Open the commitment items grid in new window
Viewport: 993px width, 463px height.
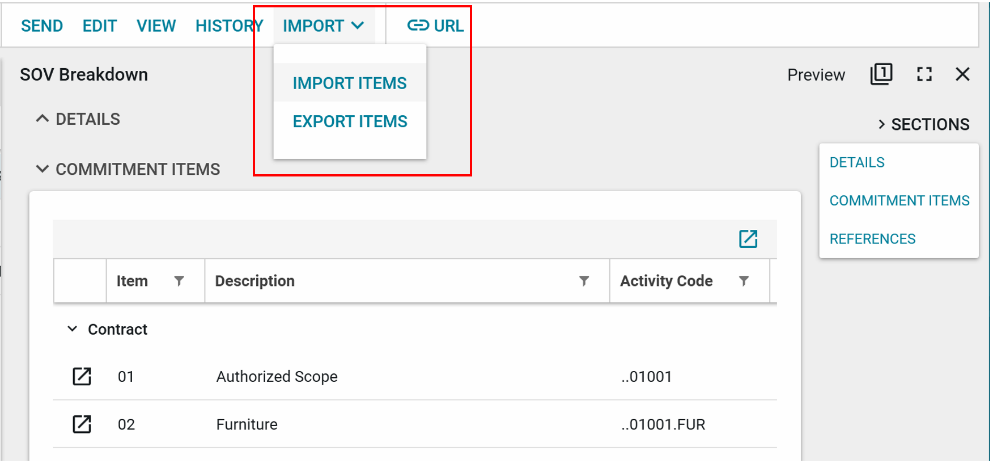click(x=748, y=239)
